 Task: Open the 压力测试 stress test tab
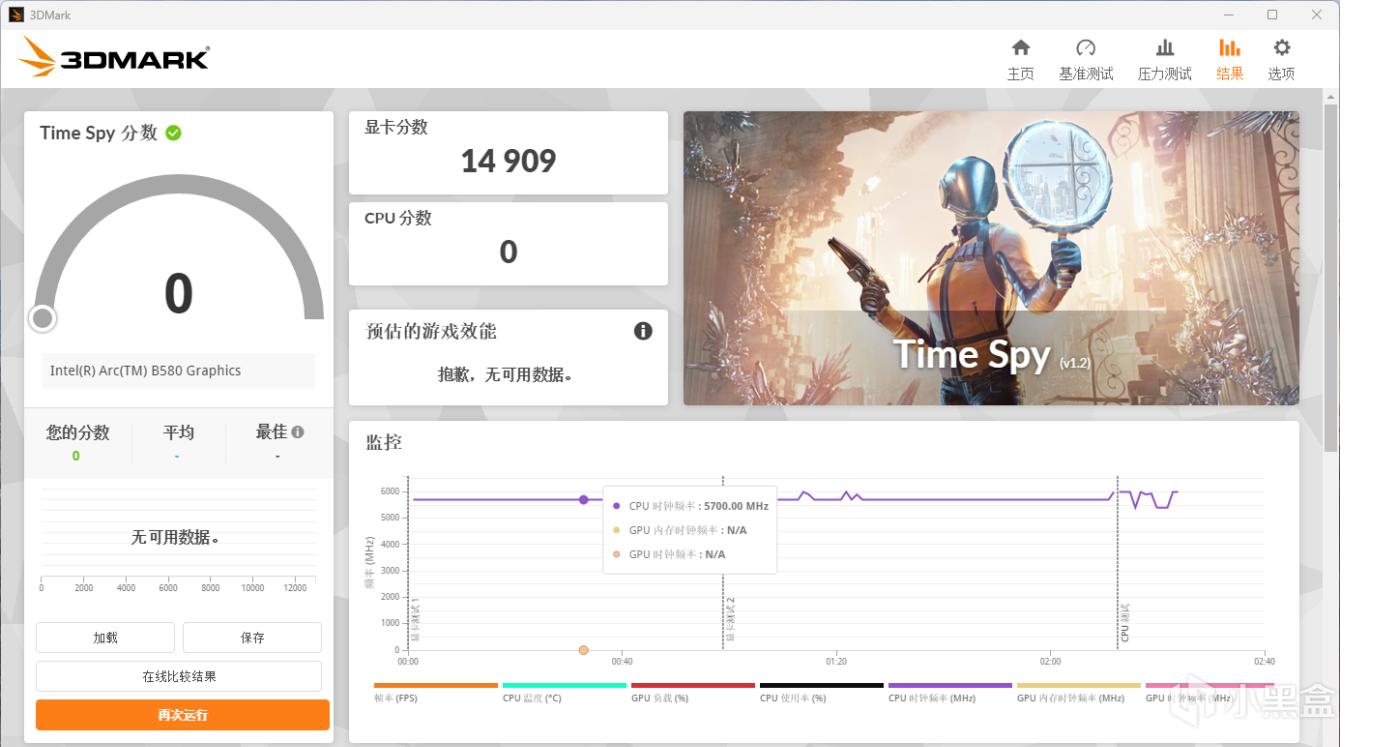(1164, 60)
